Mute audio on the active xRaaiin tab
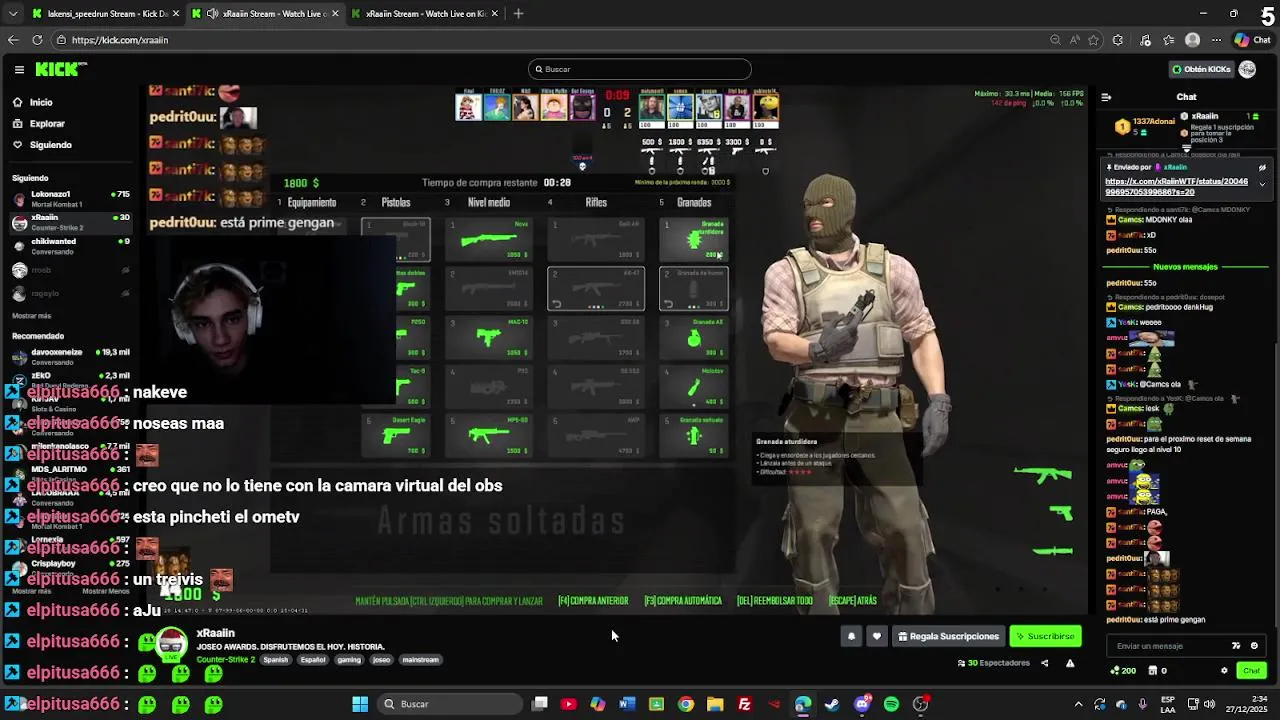 (x=212, y=14)
